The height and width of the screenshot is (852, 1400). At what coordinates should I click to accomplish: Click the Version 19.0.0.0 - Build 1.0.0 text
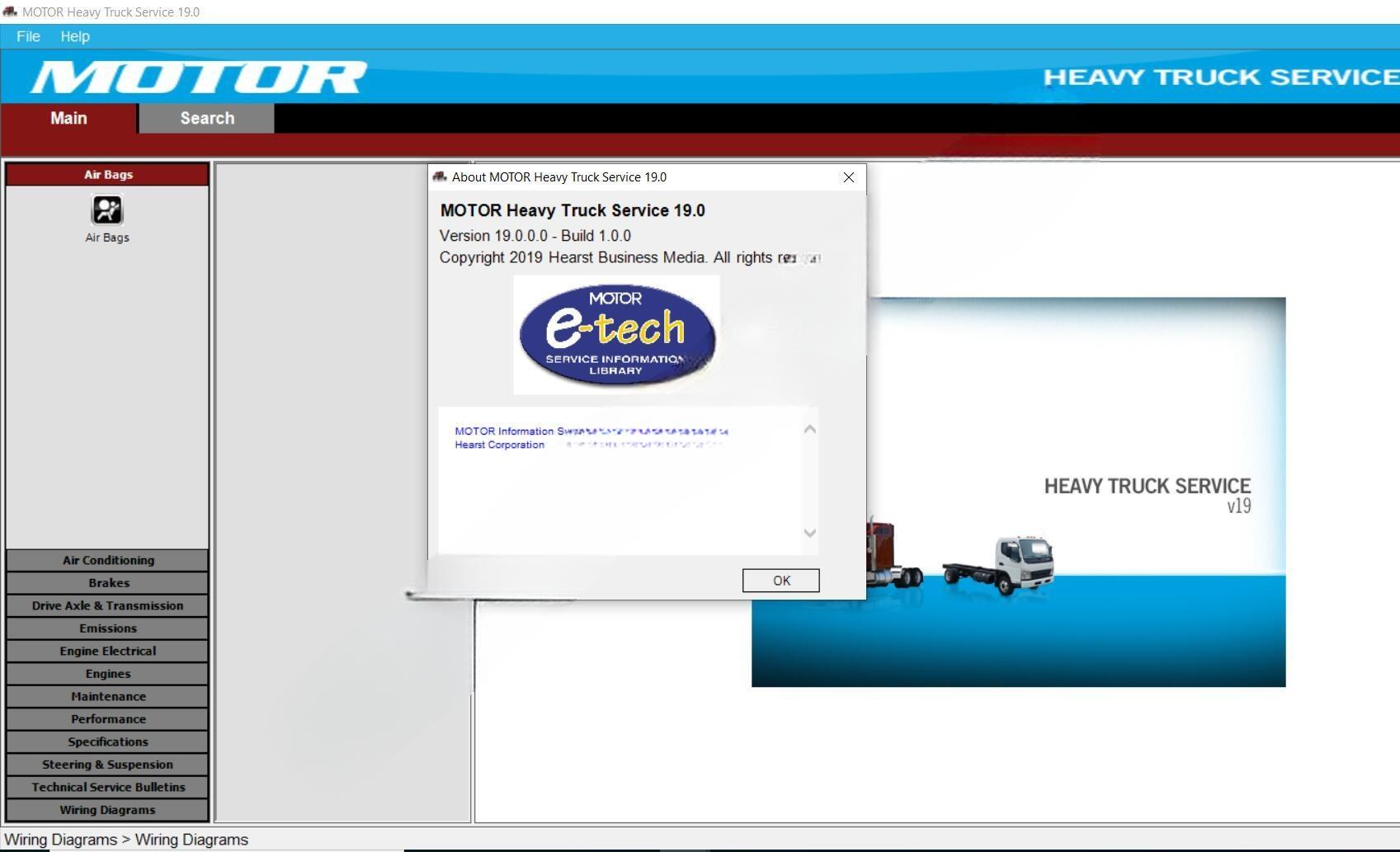(535, 236)
